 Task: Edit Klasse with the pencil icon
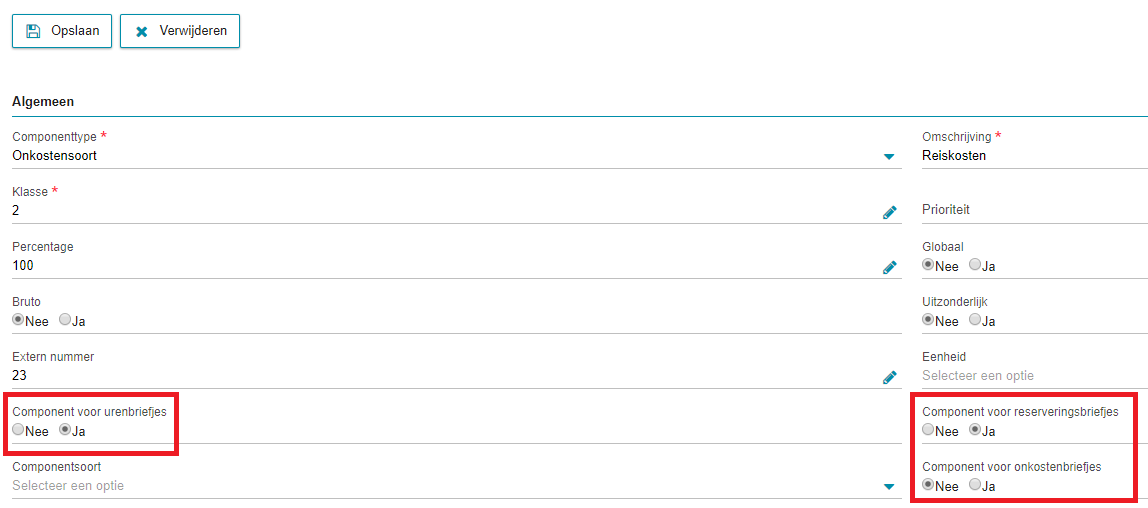click(890, 212)
